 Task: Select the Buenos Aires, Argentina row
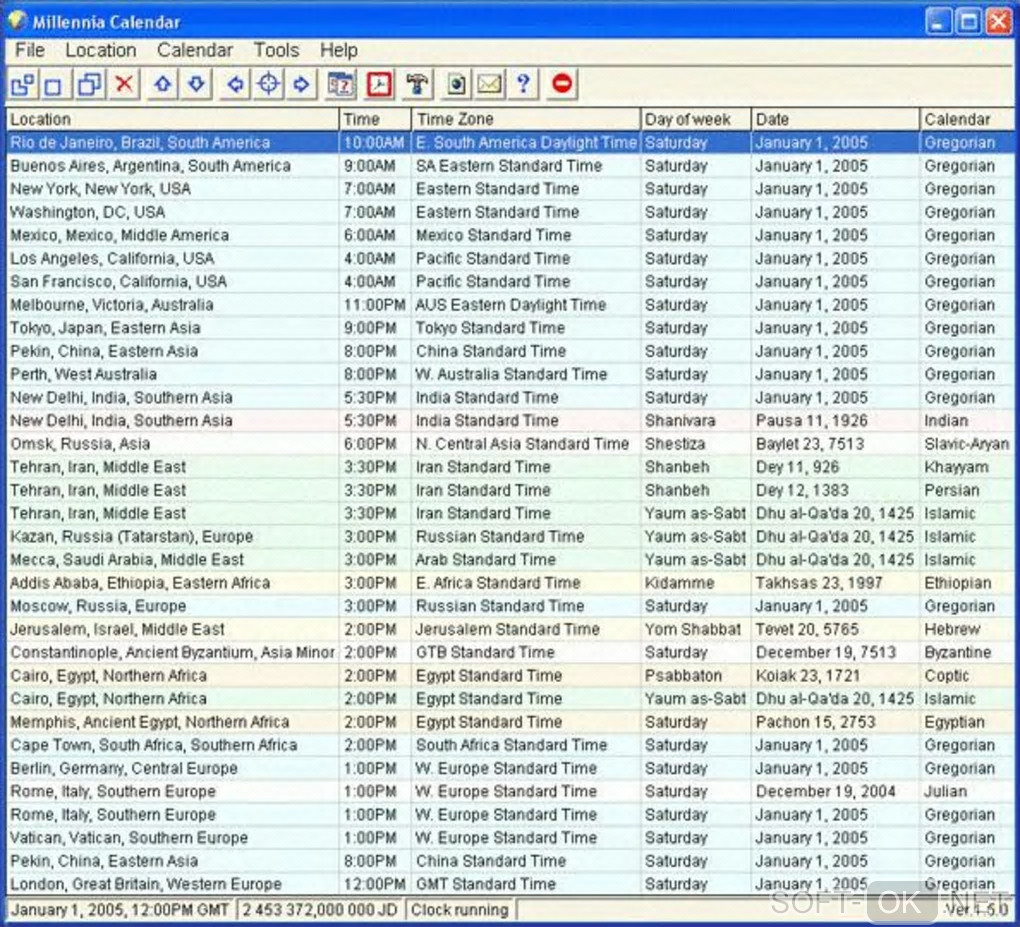pyautogui.click(x=510, y=166)
